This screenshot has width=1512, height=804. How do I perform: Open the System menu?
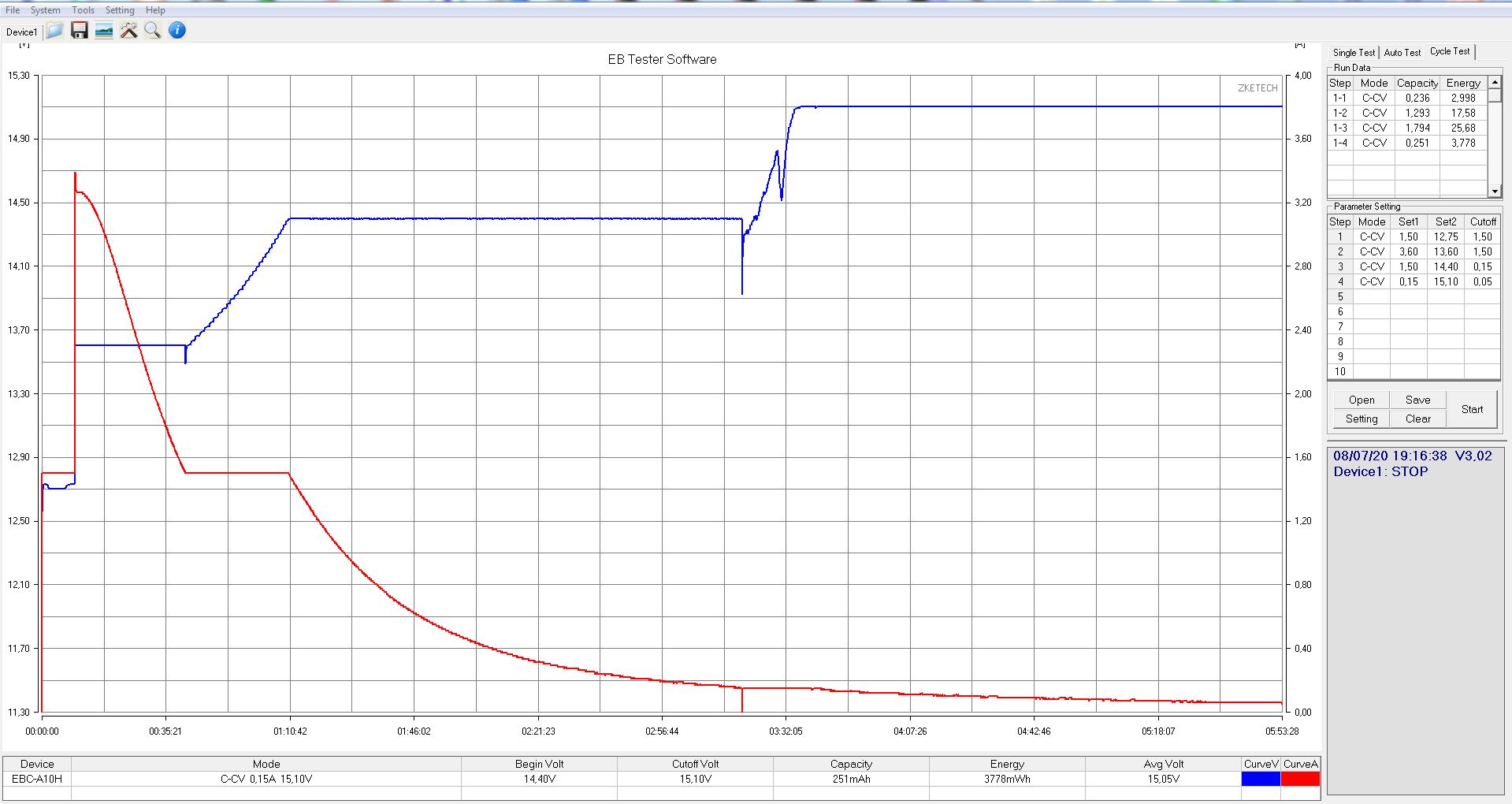click(x=45, y=10)
